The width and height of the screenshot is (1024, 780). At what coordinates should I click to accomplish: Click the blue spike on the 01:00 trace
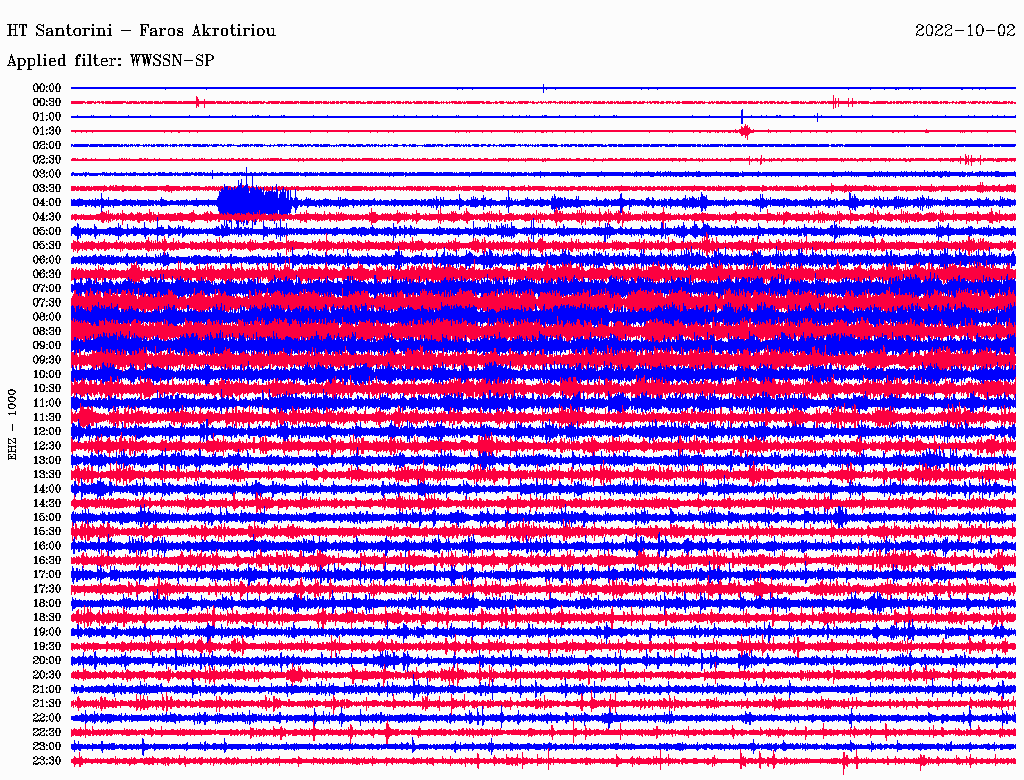click(742, 116)
